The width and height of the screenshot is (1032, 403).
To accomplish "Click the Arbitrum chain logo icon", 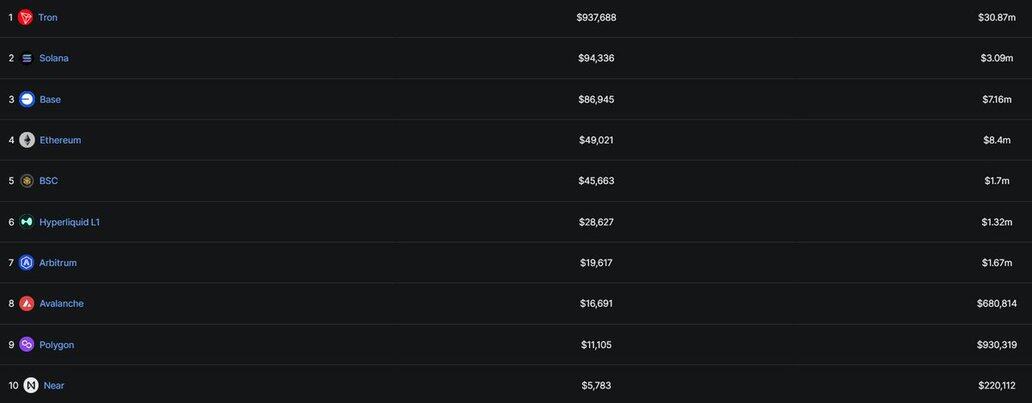I will (27, 263).
